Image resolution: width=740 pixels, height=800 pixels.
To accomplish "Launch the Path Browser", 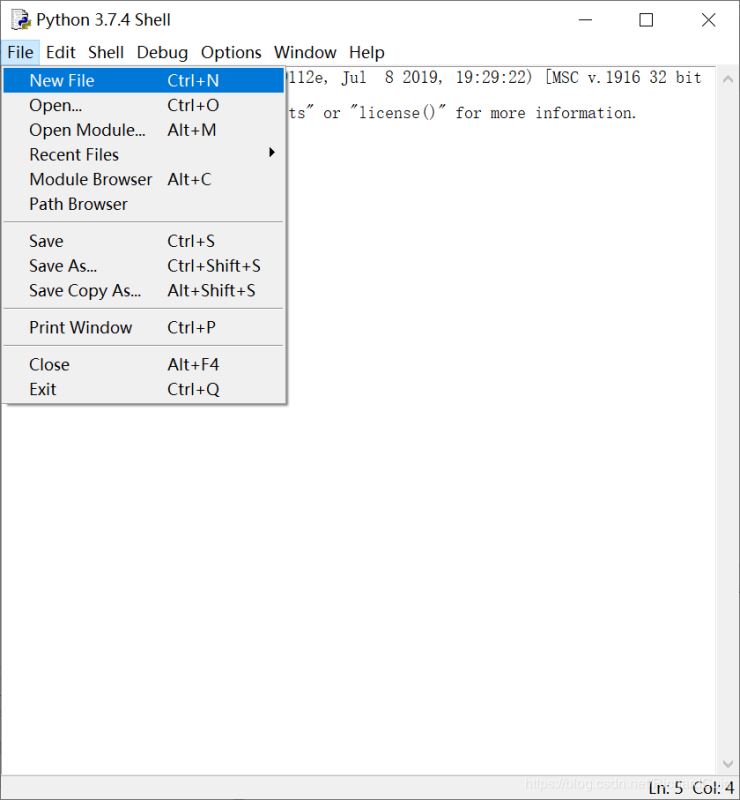I will [143, 204].
